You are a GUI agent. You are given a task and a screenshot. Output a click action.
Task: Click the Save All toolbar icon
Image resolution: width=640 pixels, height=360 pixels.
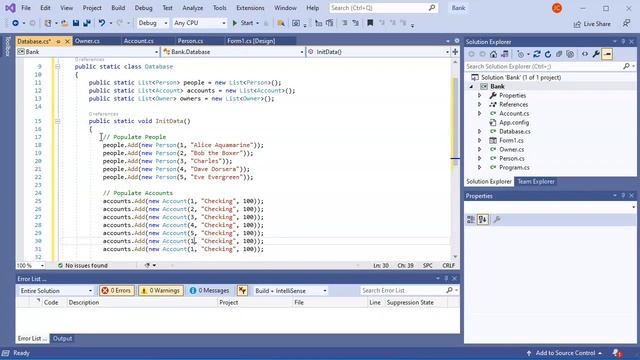[87, 23]
